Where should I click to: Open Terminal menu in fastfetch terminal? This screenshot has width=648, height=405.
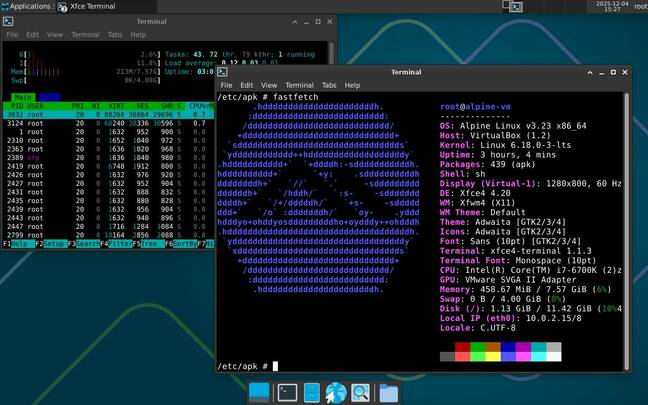click(x=299, y=85)
